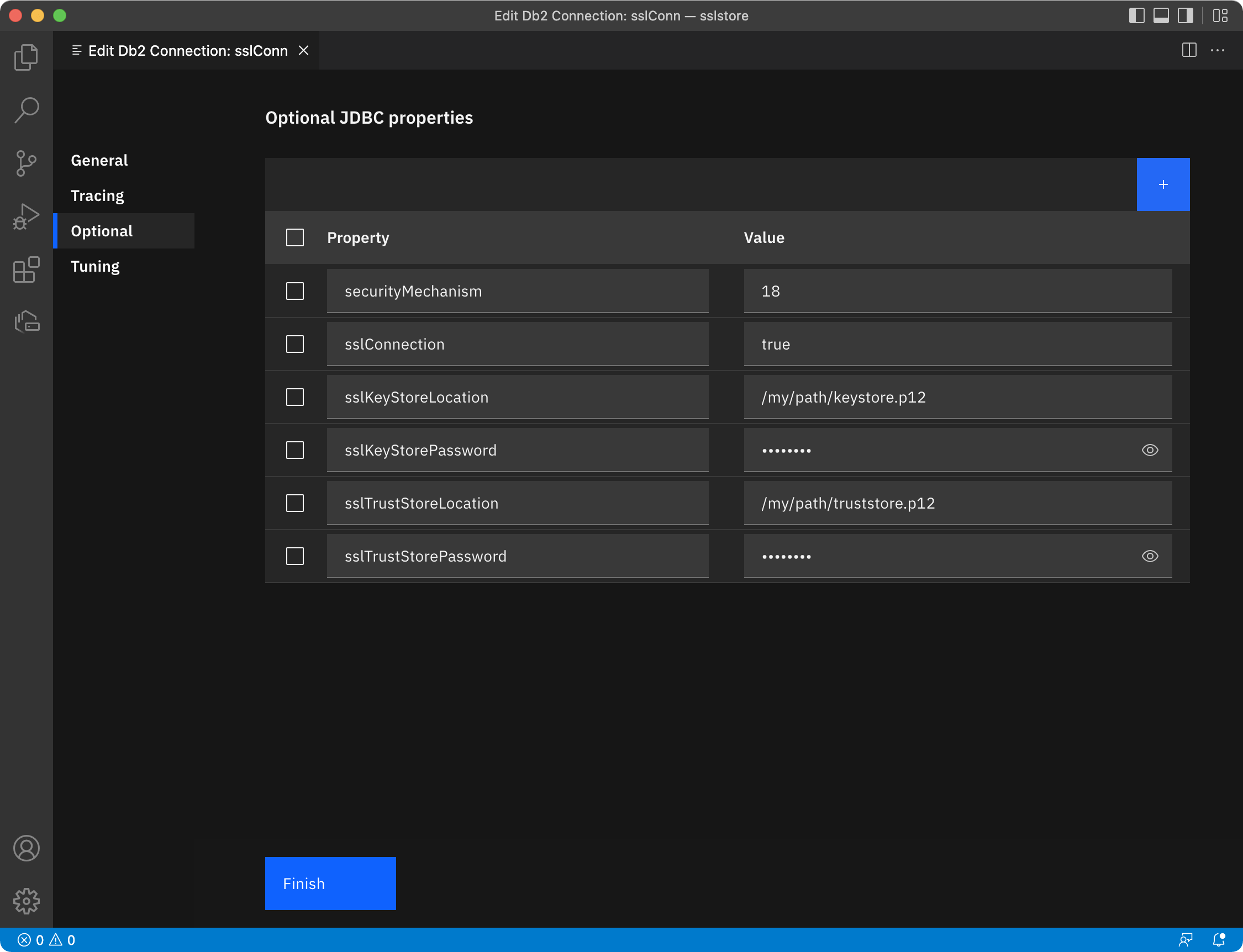Viewport: 1243px width, 952px height.
Task: Add a new JDBC property with the plus button
Action: (x=1163, y=184)
